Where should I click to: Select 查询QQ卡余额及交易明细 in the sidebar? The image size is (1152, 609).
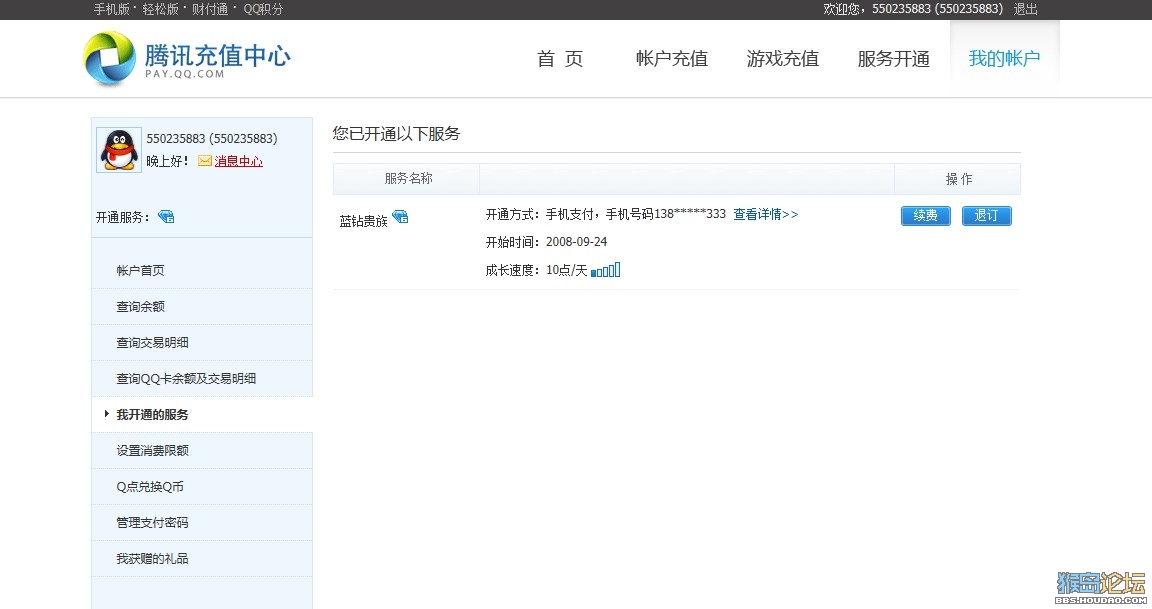click(202, 378)
